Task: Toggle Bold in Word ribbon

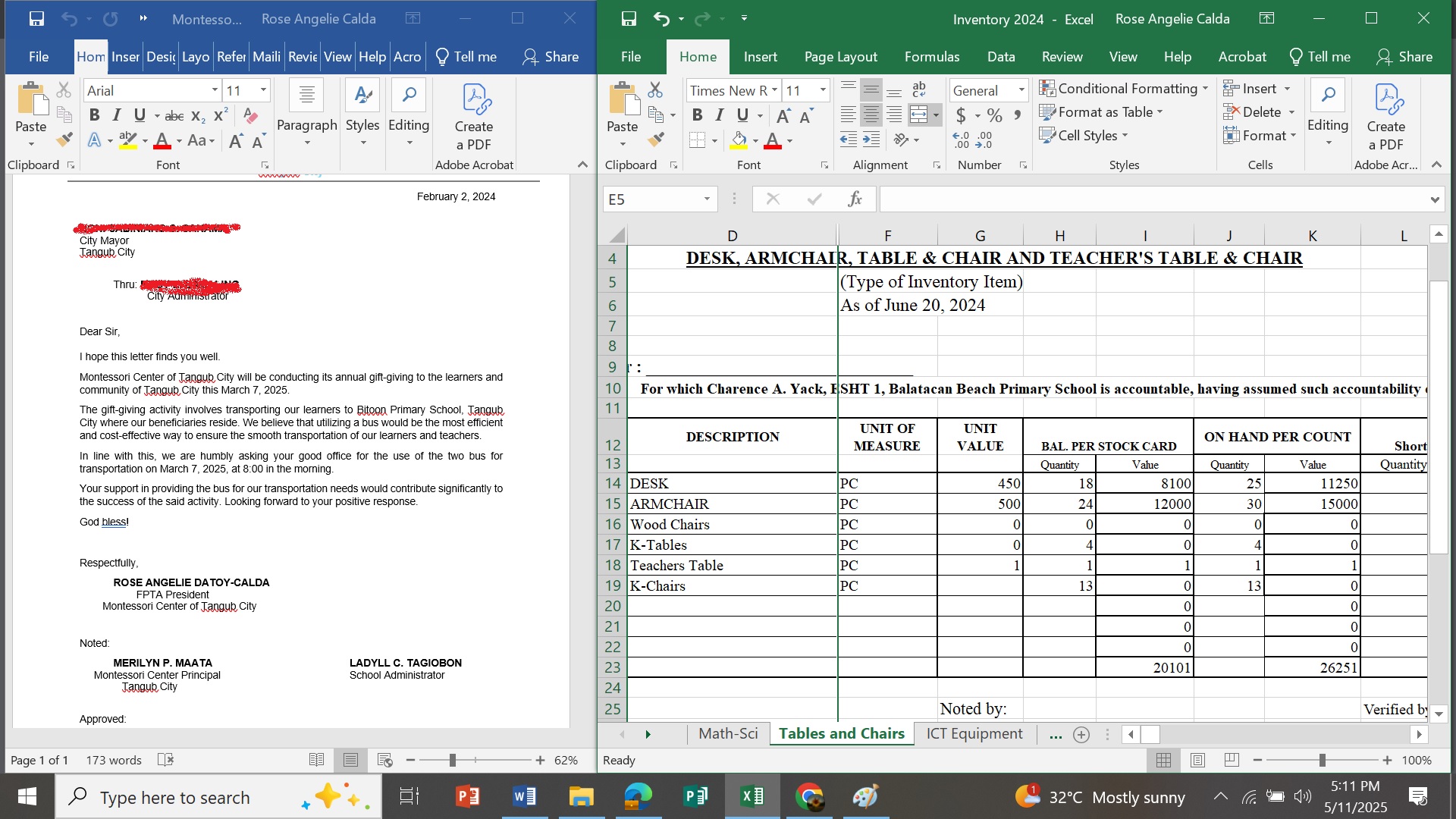Action: tap(94, 115)
